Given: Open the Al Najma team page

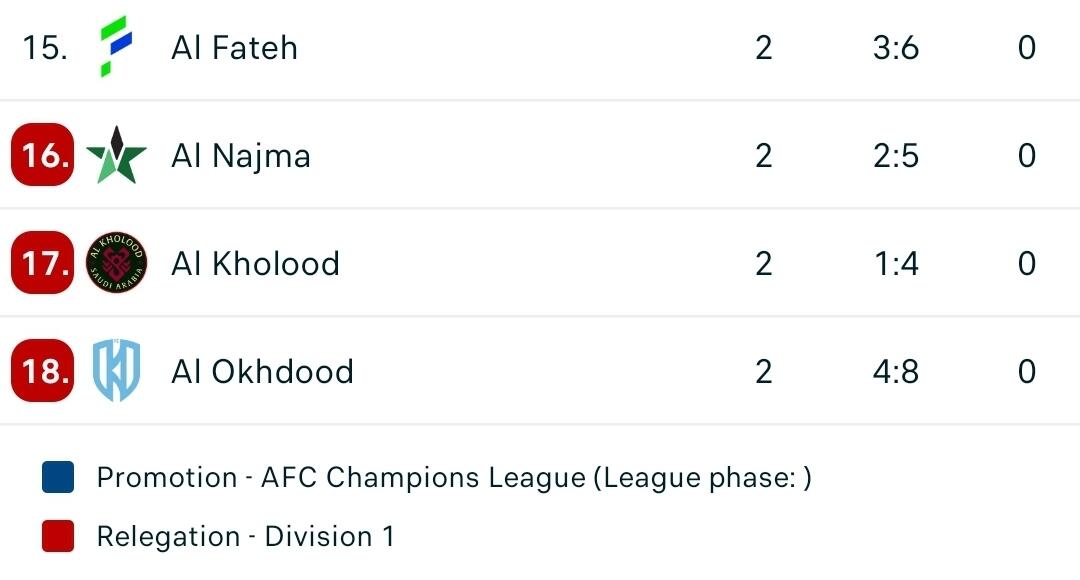Looking at the screenshot, I should pos(241,156).
